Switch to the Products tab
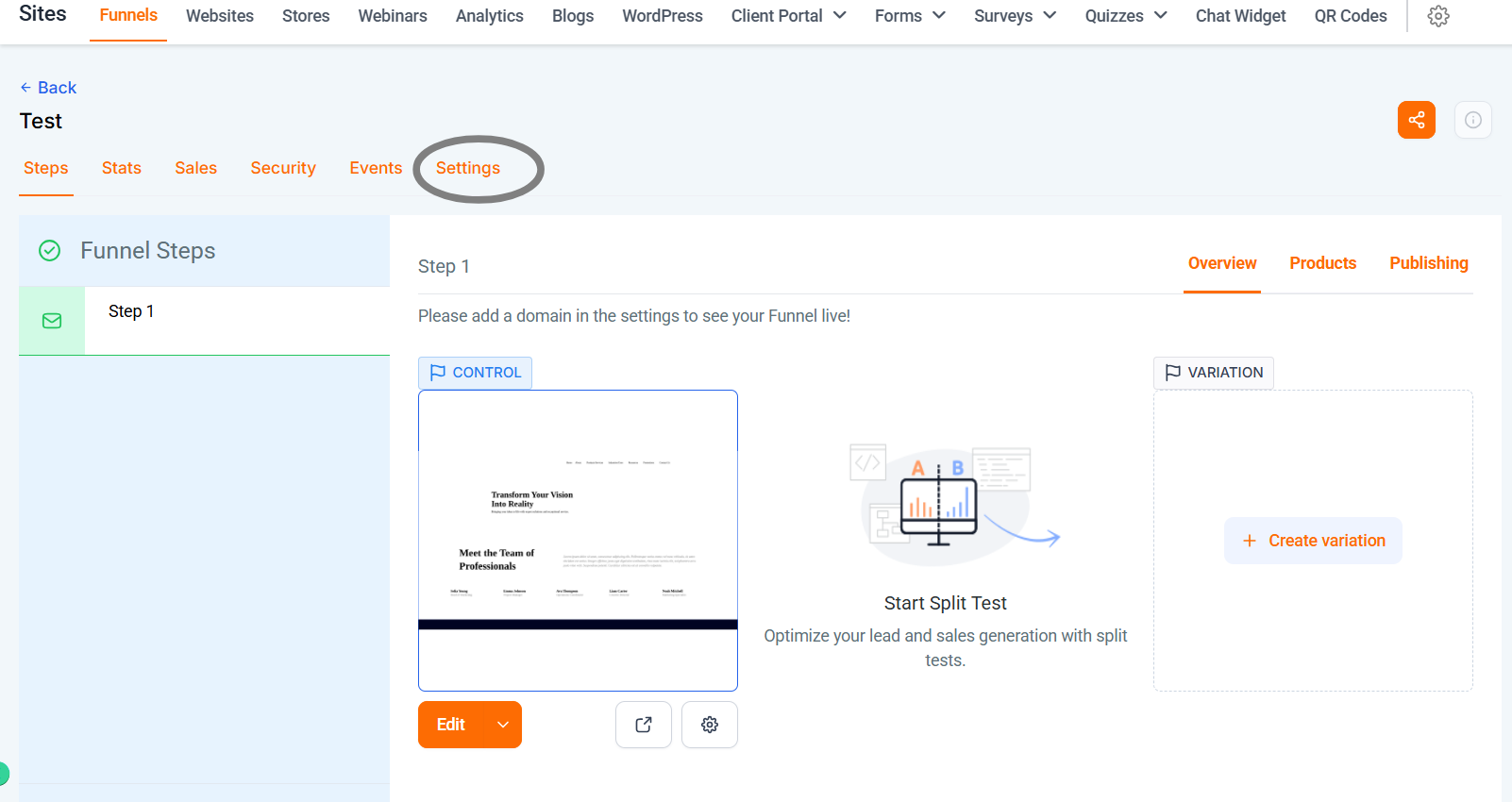 tap(1322, 263)
